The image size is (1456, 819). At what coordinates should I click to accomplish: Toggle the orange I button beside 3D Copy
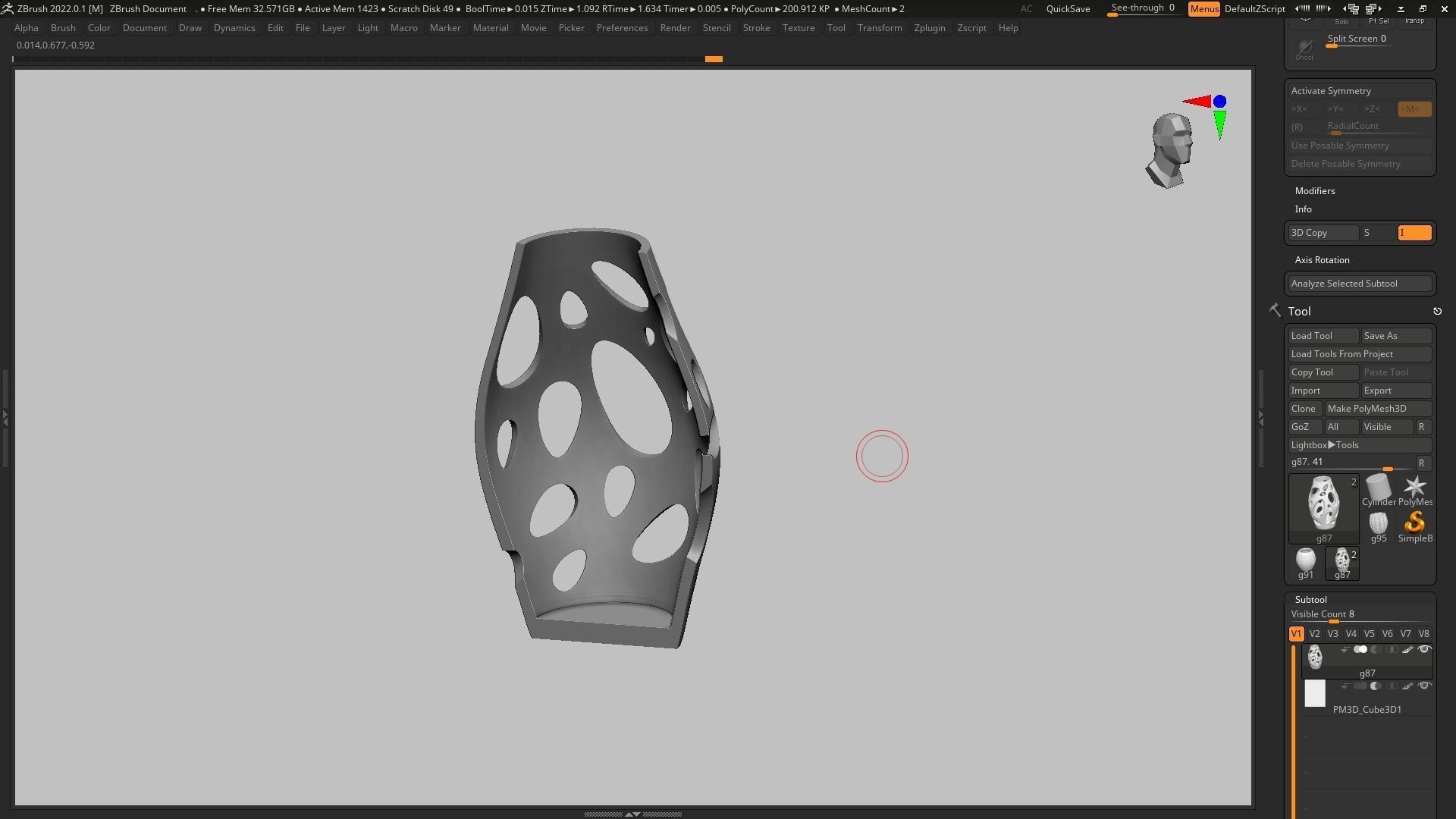[1414, 233]
